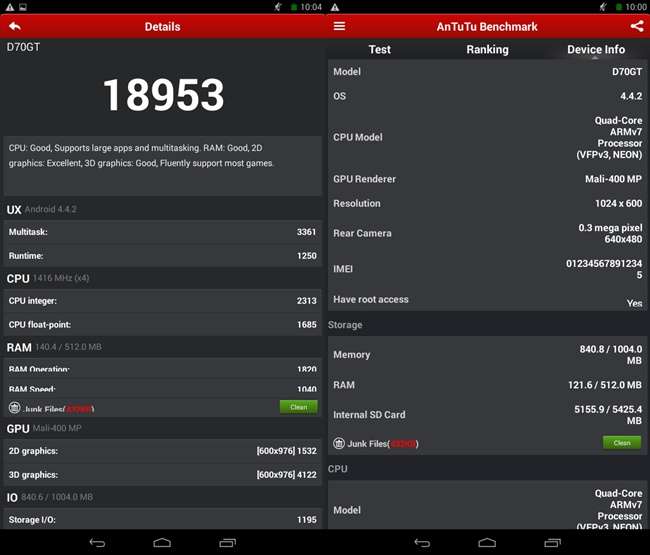Tap the battery icon in left status bar
The height and width of the screenshot is (555, 650).
pyautogui.click(x=294, y=7)
